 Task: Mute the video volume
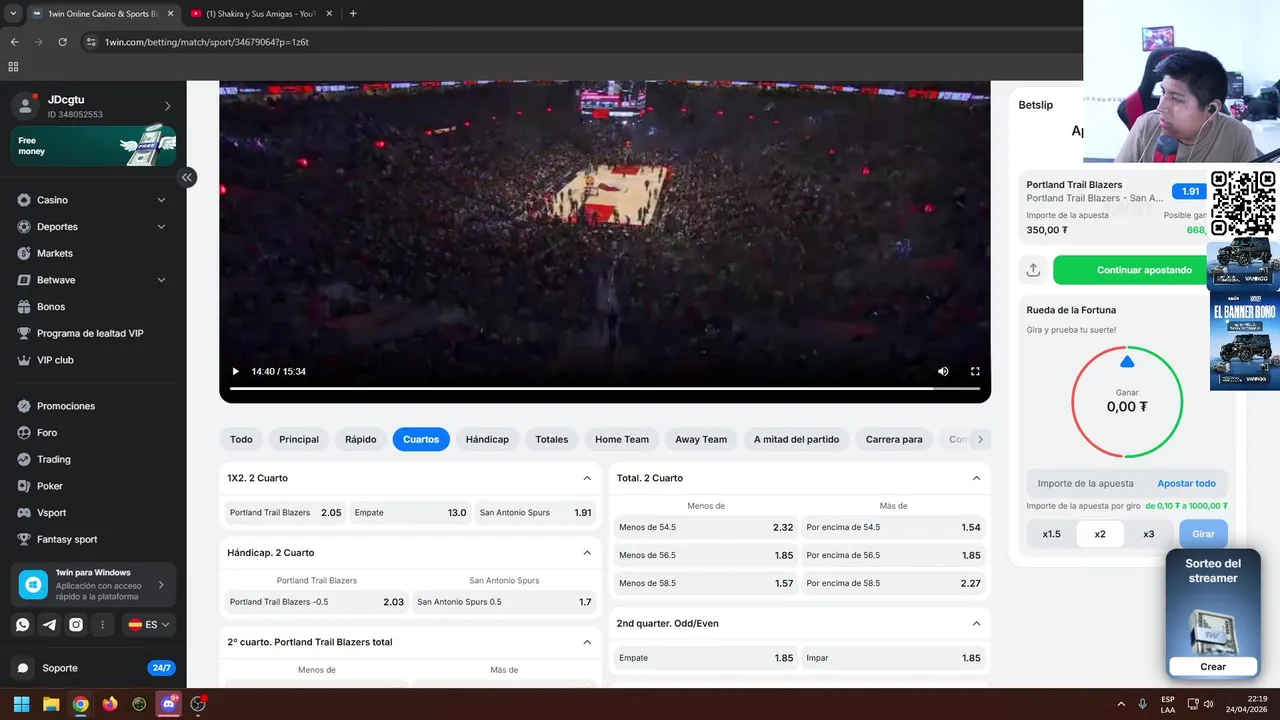943,372
